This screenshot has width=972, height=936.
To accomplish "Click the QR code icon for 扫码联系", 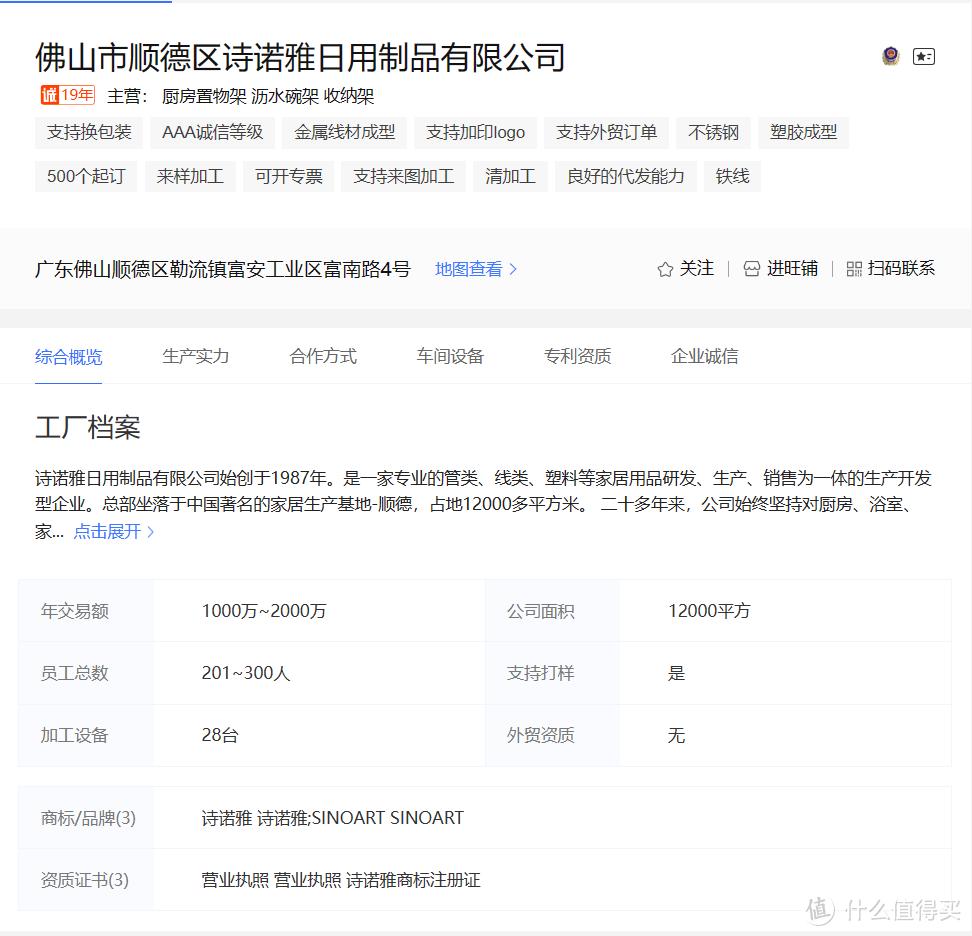I will pos(855,269).
